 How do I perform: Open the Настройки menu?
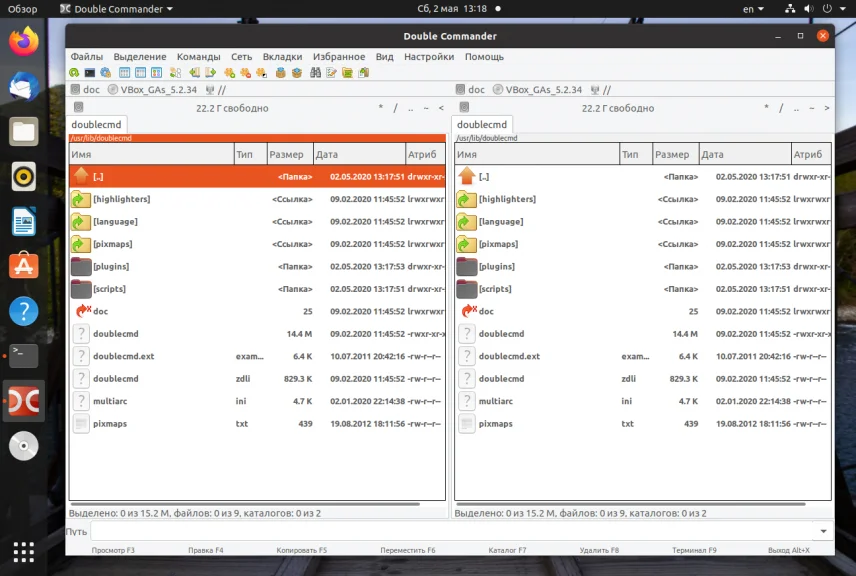coord(428,57)
